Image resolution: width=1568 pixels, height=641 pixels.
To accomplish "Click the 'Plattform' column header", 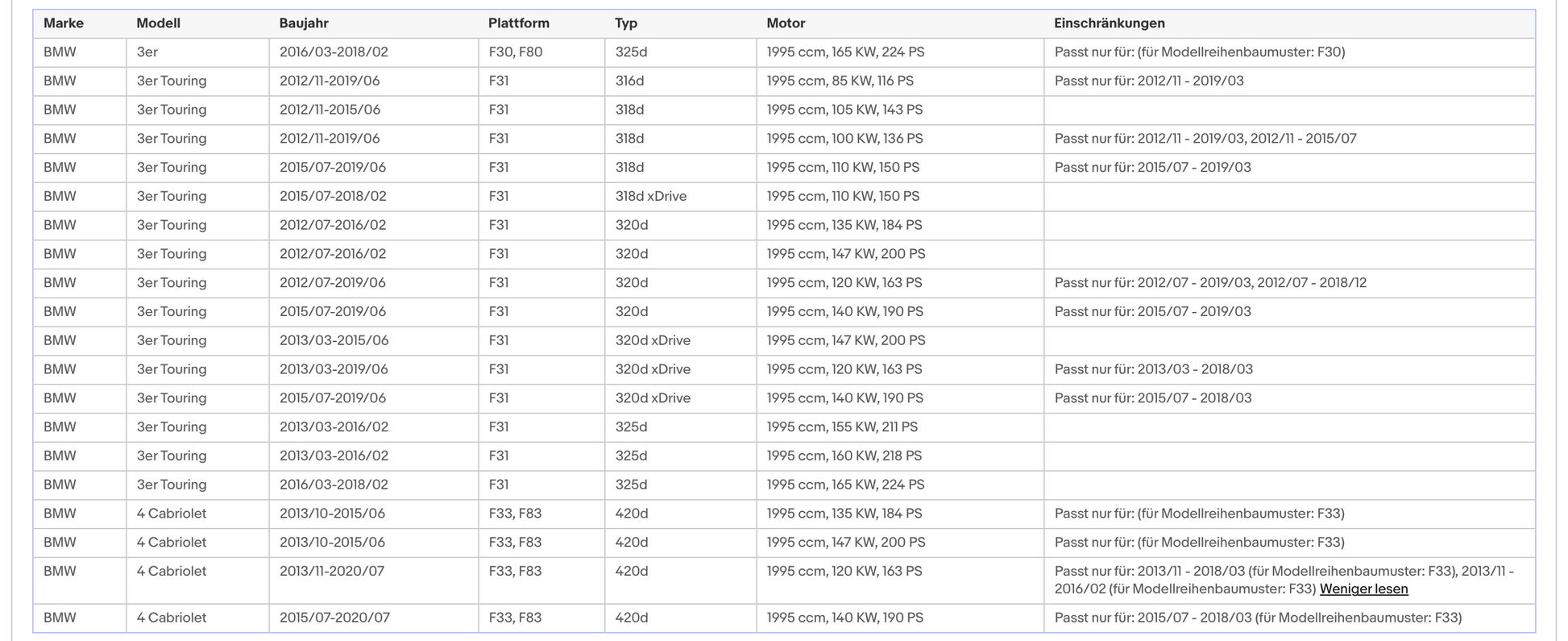I will 519,23.
